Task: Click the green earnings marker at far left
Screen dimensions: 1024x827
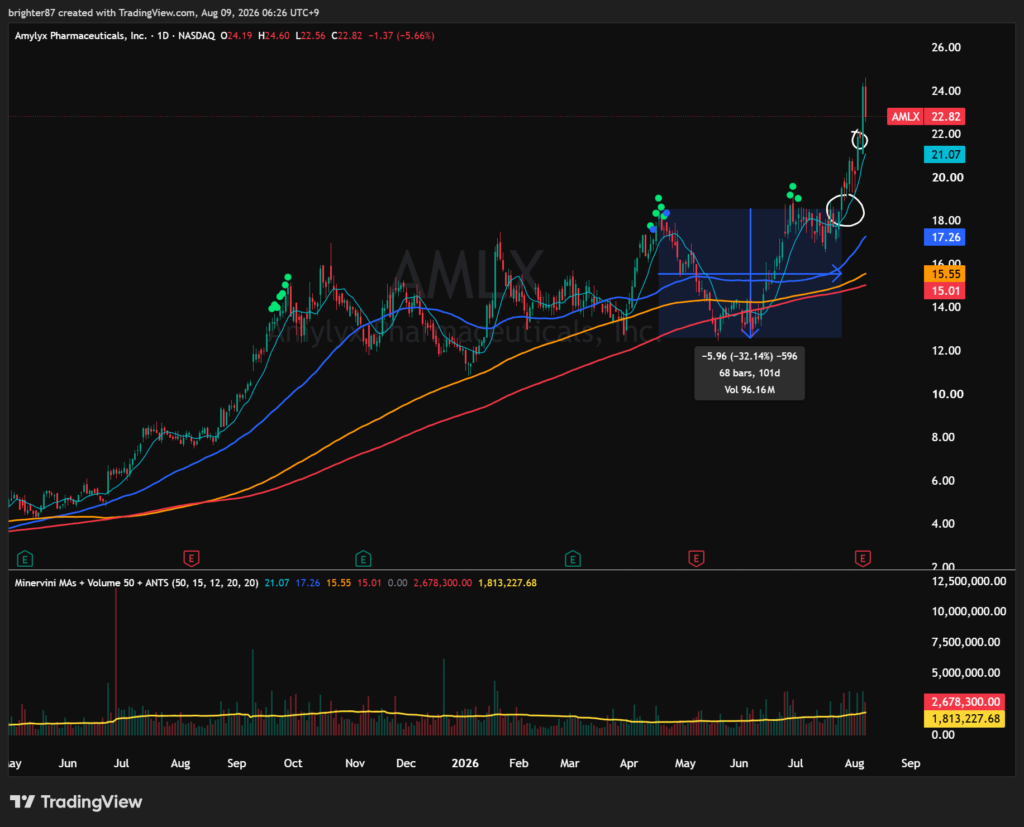Action: click(x=25, y=559)
